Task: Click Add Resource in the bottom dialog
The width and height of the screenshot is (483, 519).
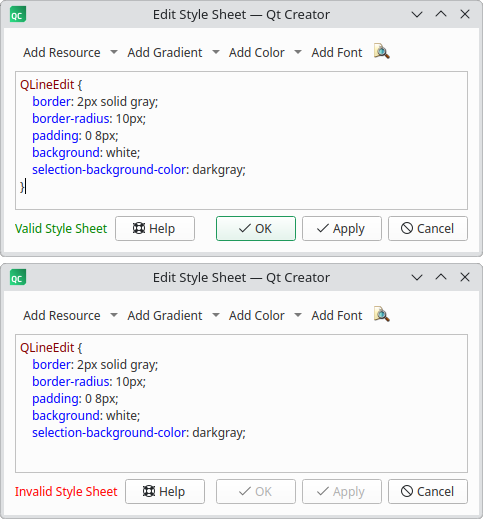Action: 62,316
